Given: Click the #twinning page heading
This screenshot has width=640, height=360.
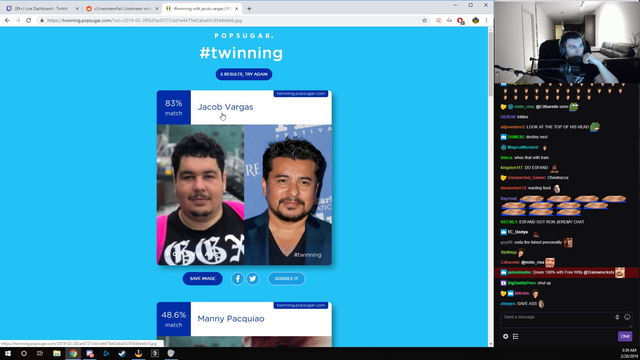Looking at the screenshot, I should [241, 53].
